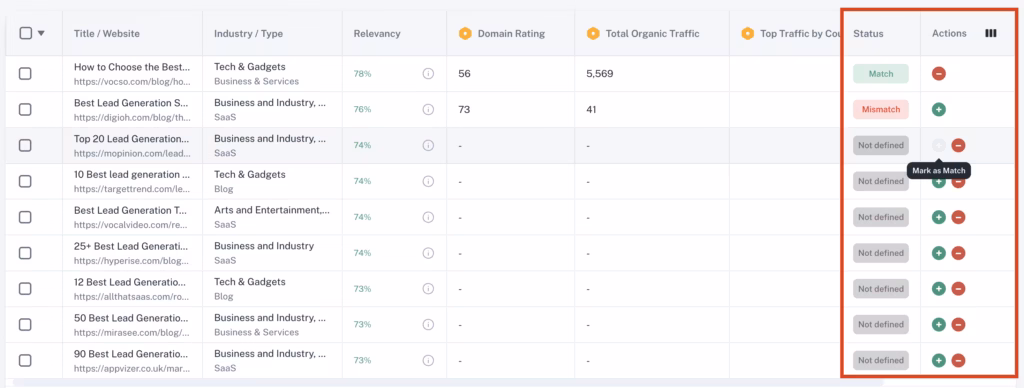Click the green plus icon for mirasee.com
The width and height of the screenshot is (1024, 388).
click(x=938, y=325)
